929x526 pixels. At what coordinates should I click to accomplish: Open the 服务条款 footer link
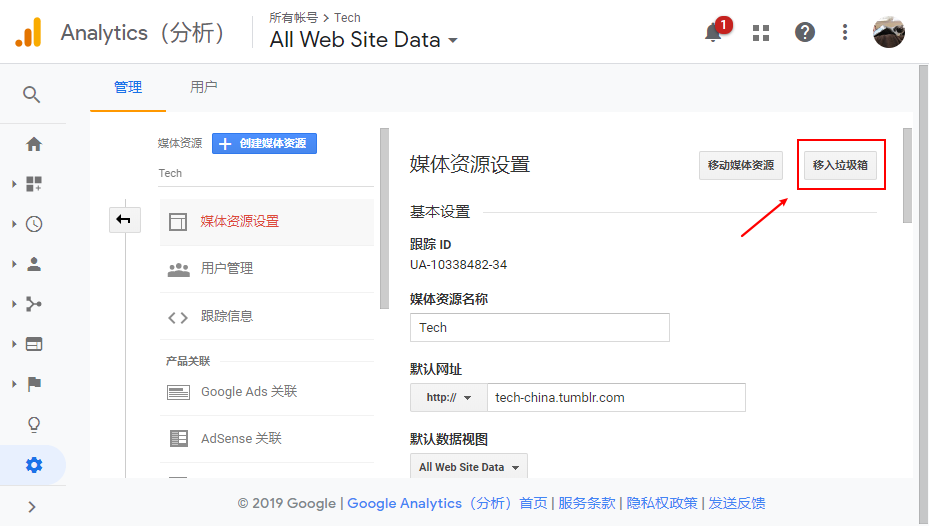point(587,503)
